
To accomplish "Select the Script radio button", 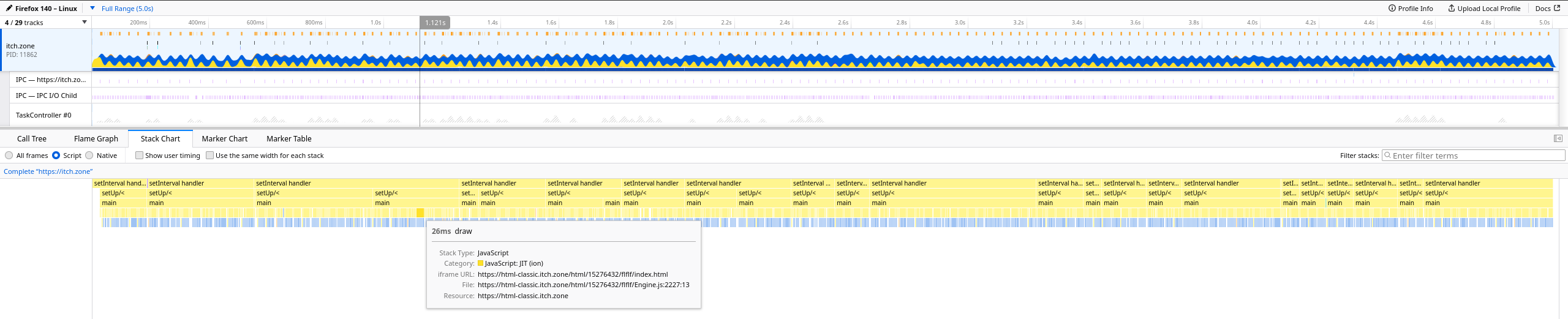I will coord(56,156).
